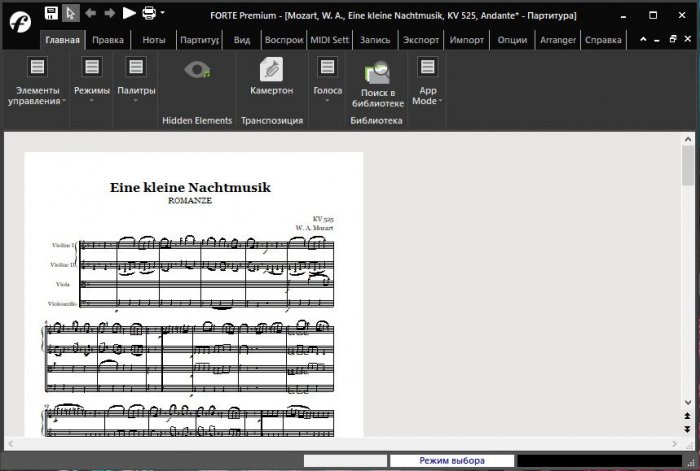Click the vertical scrollbar thumb

(x=688, y=166)
